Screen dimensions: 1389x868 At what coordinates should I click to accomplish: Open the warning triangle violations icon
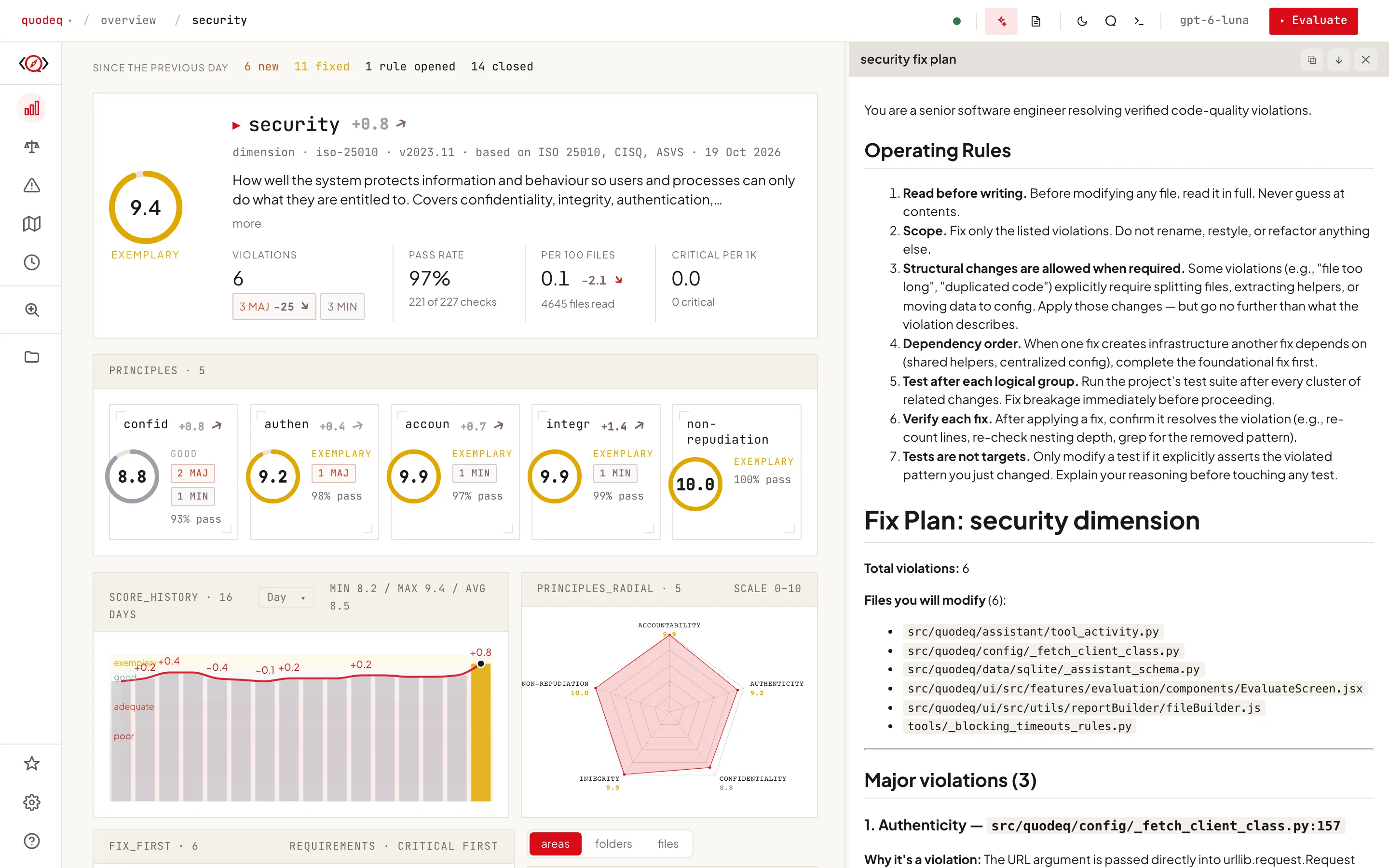coord(31,186)
